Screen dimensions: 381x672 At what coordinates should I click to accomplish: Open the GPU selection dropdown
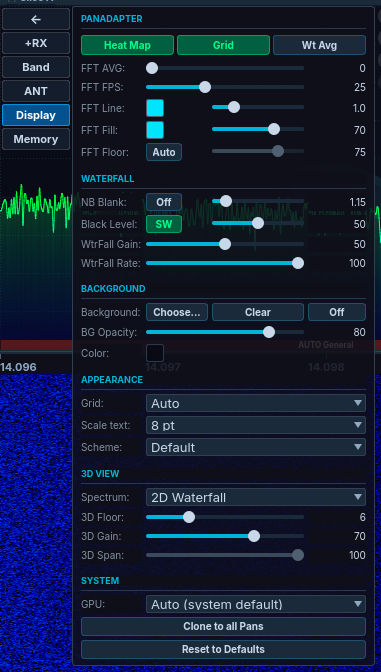pos(256,604)
